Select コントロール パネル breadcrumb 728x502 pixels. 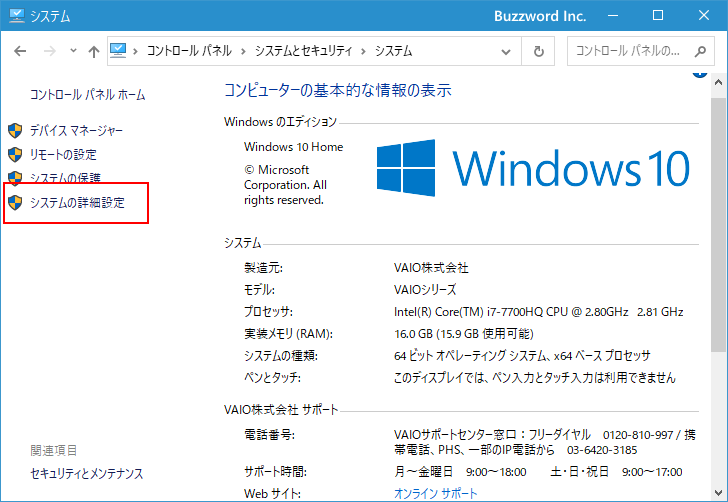pos(189,51)
